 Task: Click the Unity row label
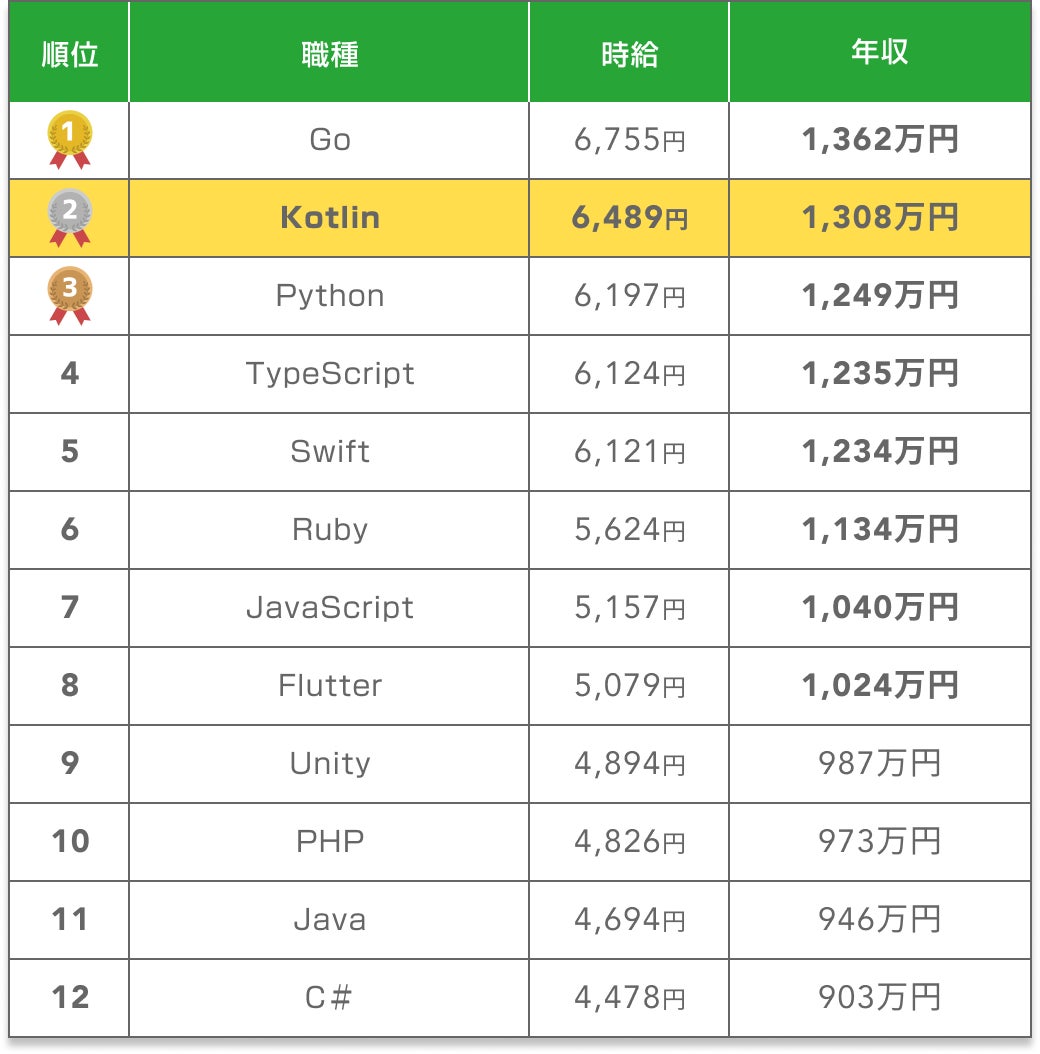click(x=329, y=764)
